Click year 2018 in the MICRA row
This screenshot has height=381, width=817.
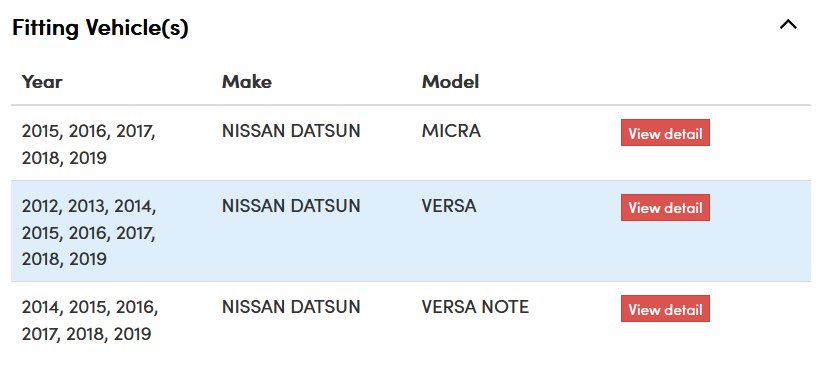click(41, 158)
